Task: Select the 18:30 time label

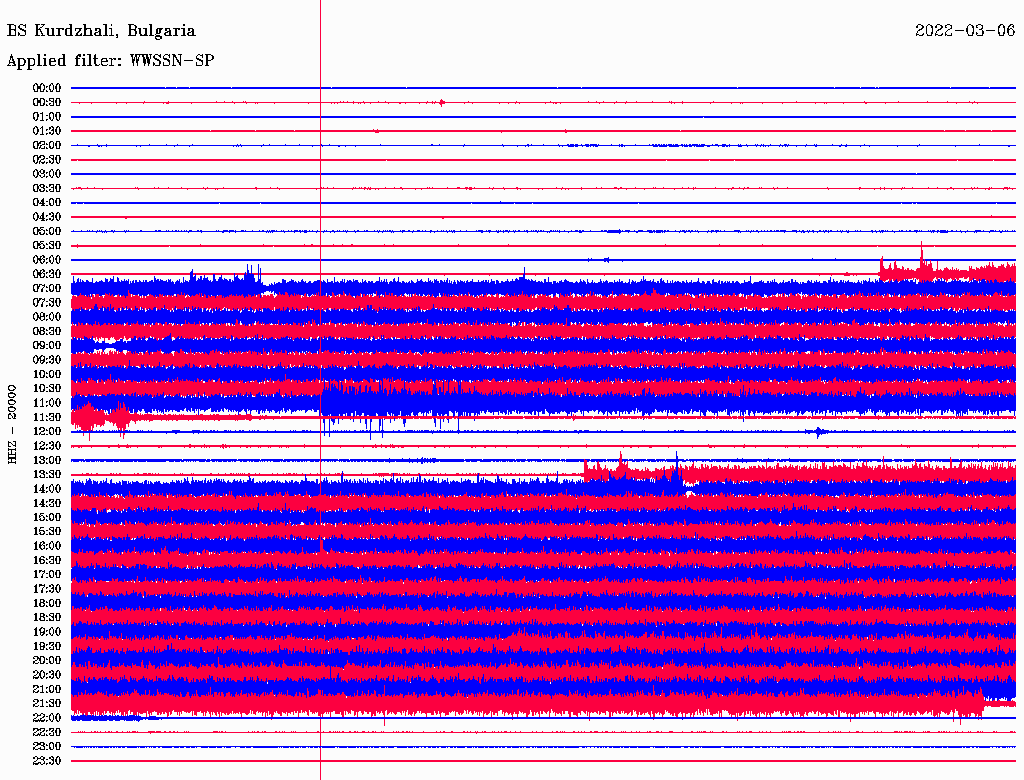Action: (x=47, y=617)
